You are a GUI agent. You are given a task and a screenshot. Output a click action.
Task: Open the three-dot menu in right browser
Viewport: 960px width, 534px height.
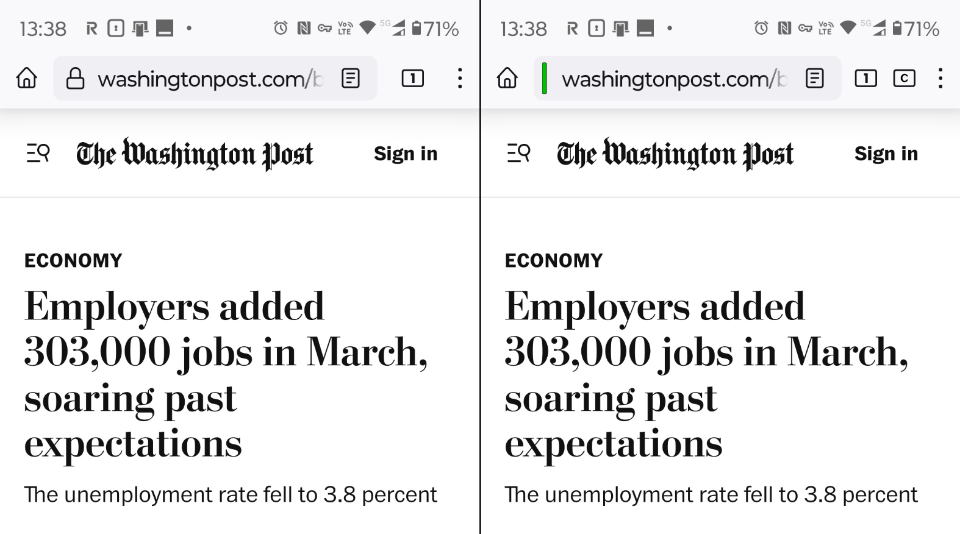(940, 79)
